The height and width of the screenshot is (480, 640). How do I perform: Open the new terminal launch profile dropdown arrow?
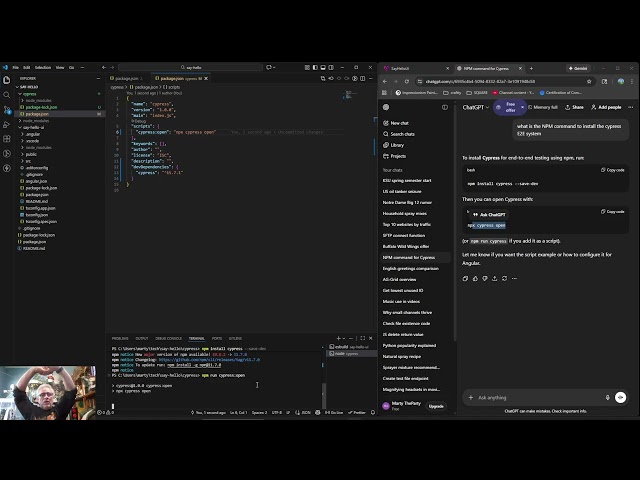[x=344, y=338]
